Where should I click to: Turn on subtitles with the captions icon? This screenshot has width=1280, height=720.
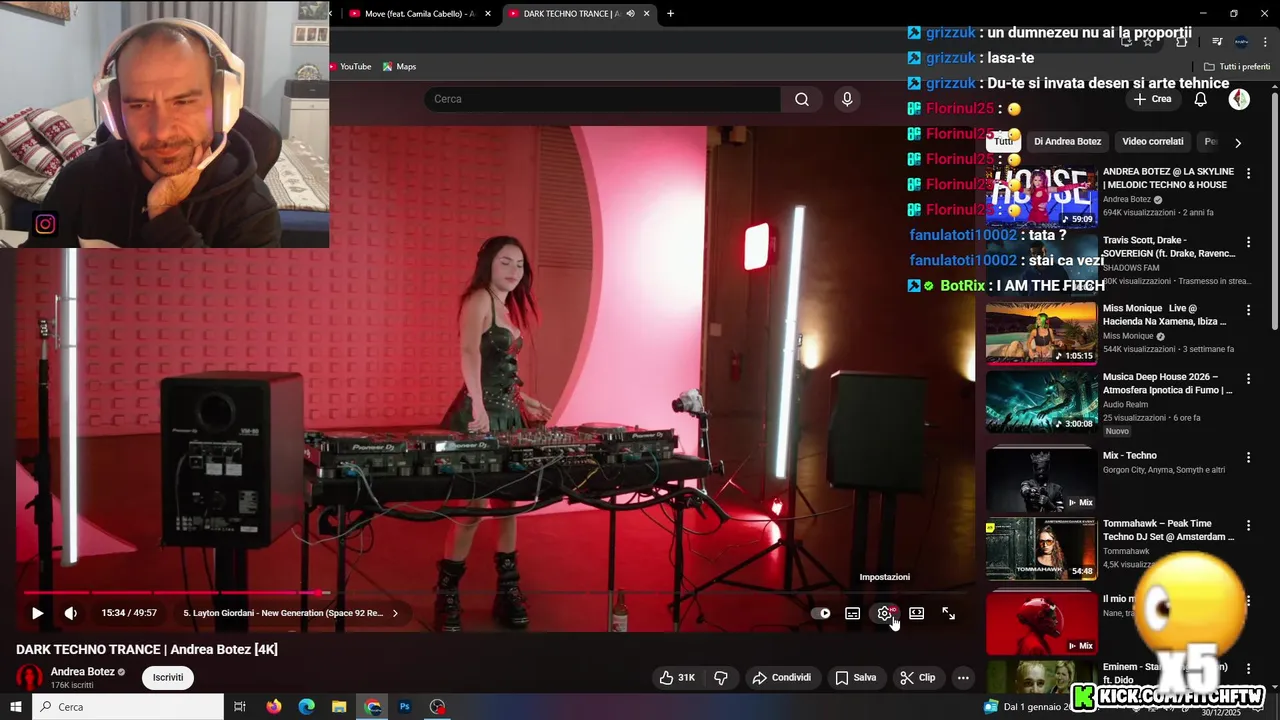[852, 613]
